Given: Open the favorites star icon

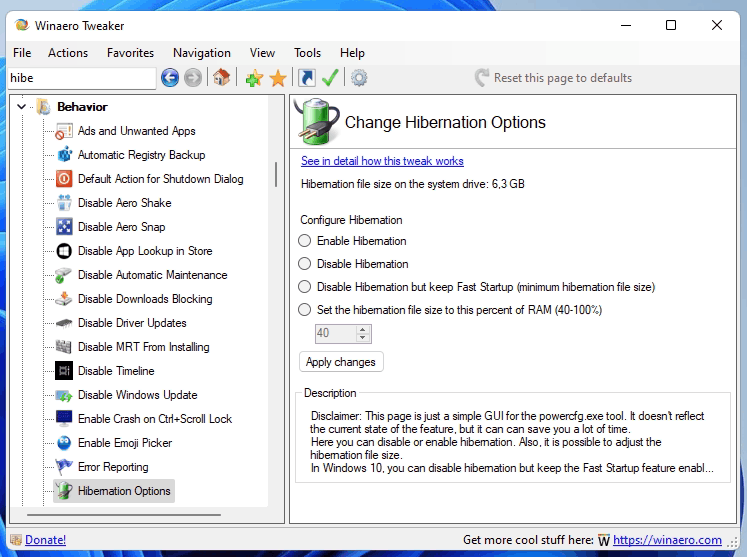Looking at the screenshot, I should [x=278, y=78].
